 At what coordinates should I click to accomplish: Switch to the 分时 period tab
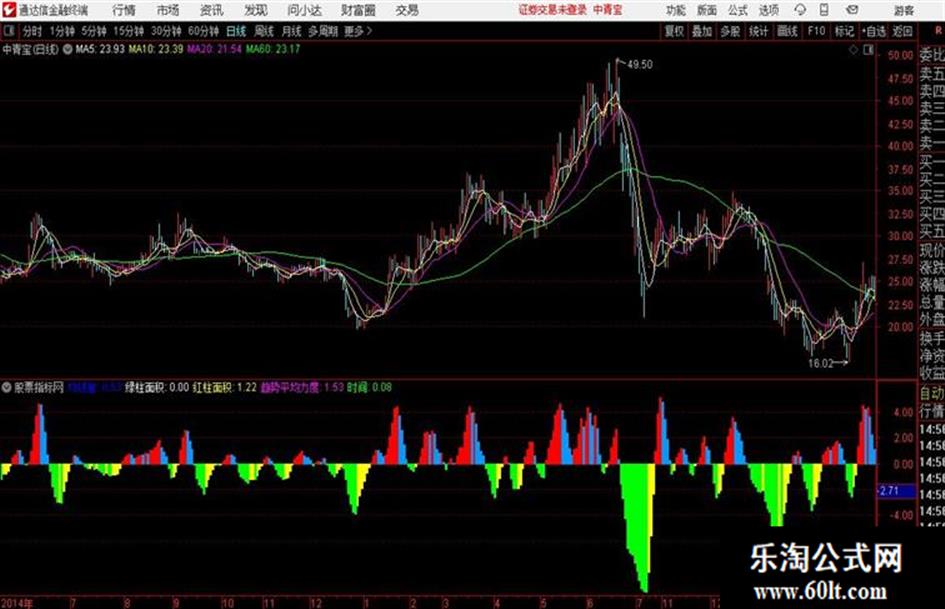(x=33, y=31)
